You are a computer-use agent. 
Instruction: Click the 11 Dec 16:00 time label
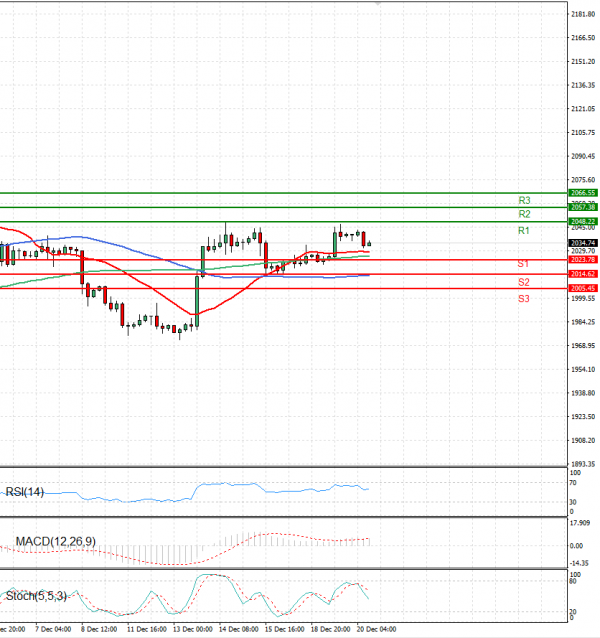[x=146, y=629]
